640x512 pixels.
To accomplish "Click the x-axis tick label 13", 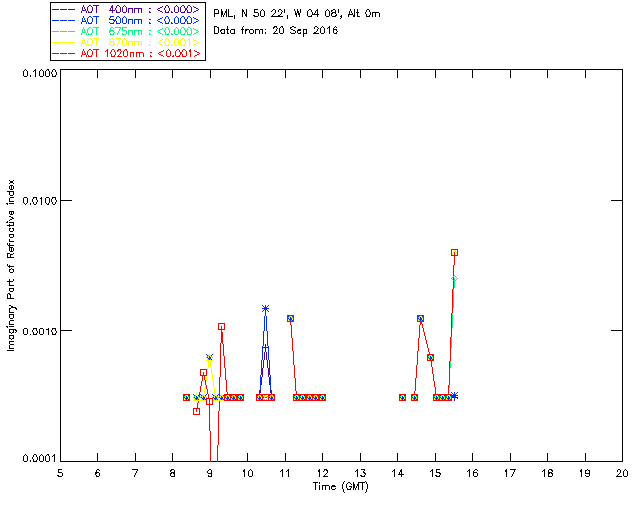I will (x=360, y=473).
